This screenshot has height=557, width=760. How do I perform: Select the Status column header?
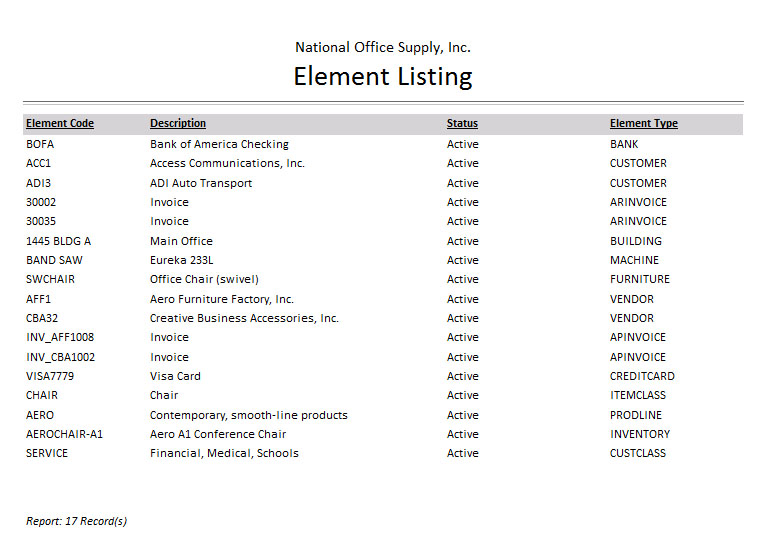462,124
